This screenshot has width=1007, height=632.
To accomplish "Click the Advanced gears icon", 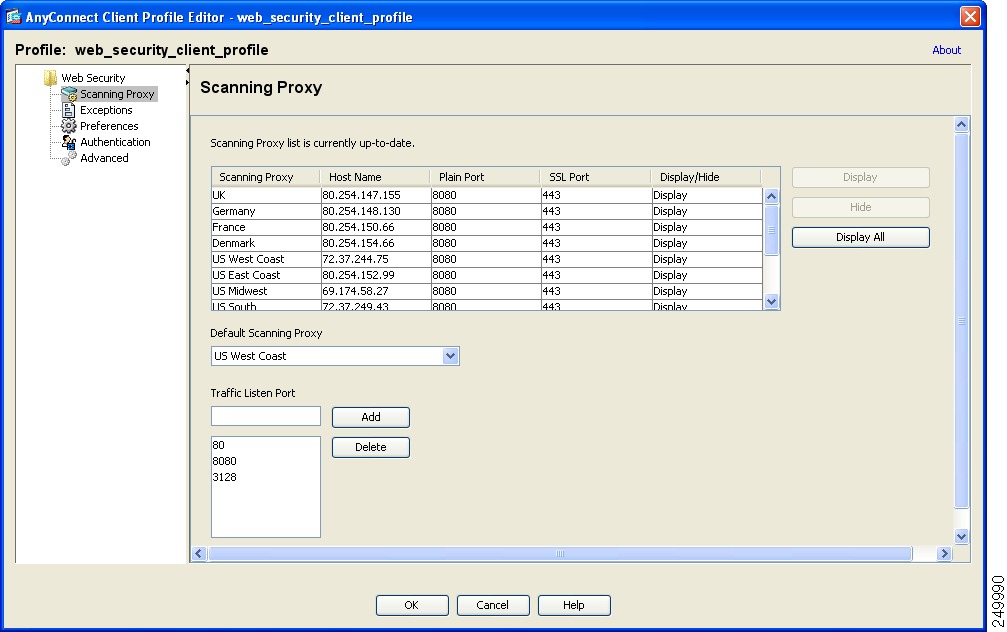I will point(69,158).
